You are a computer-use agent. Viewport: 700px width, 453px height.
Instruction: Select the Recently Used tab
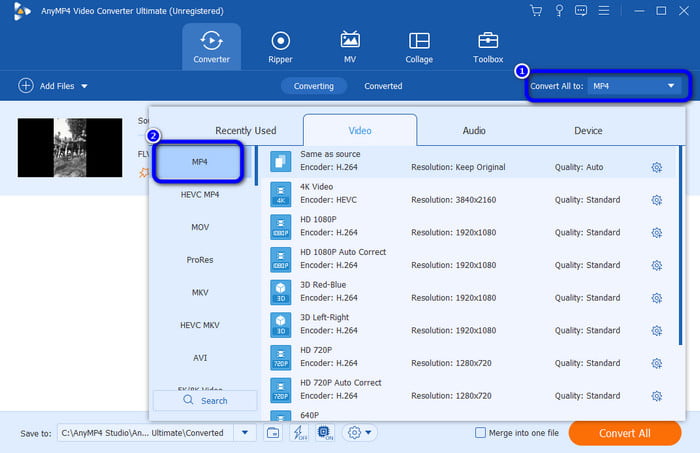[246, 130]
